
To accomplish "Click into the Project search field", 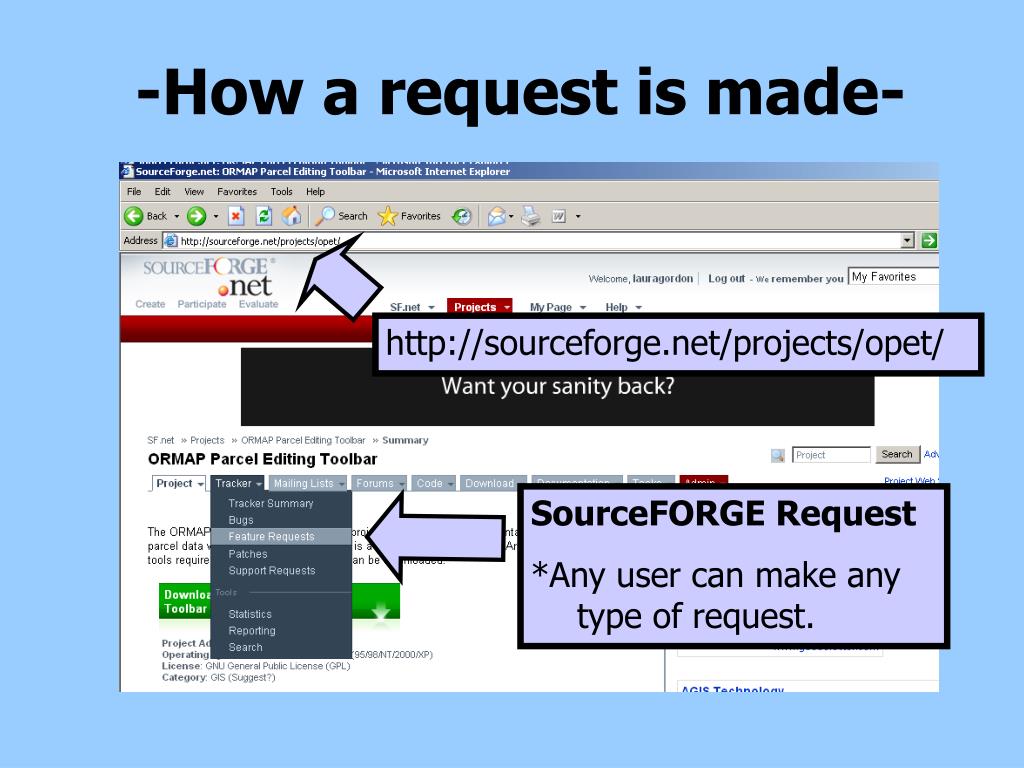I will point(831,455).
